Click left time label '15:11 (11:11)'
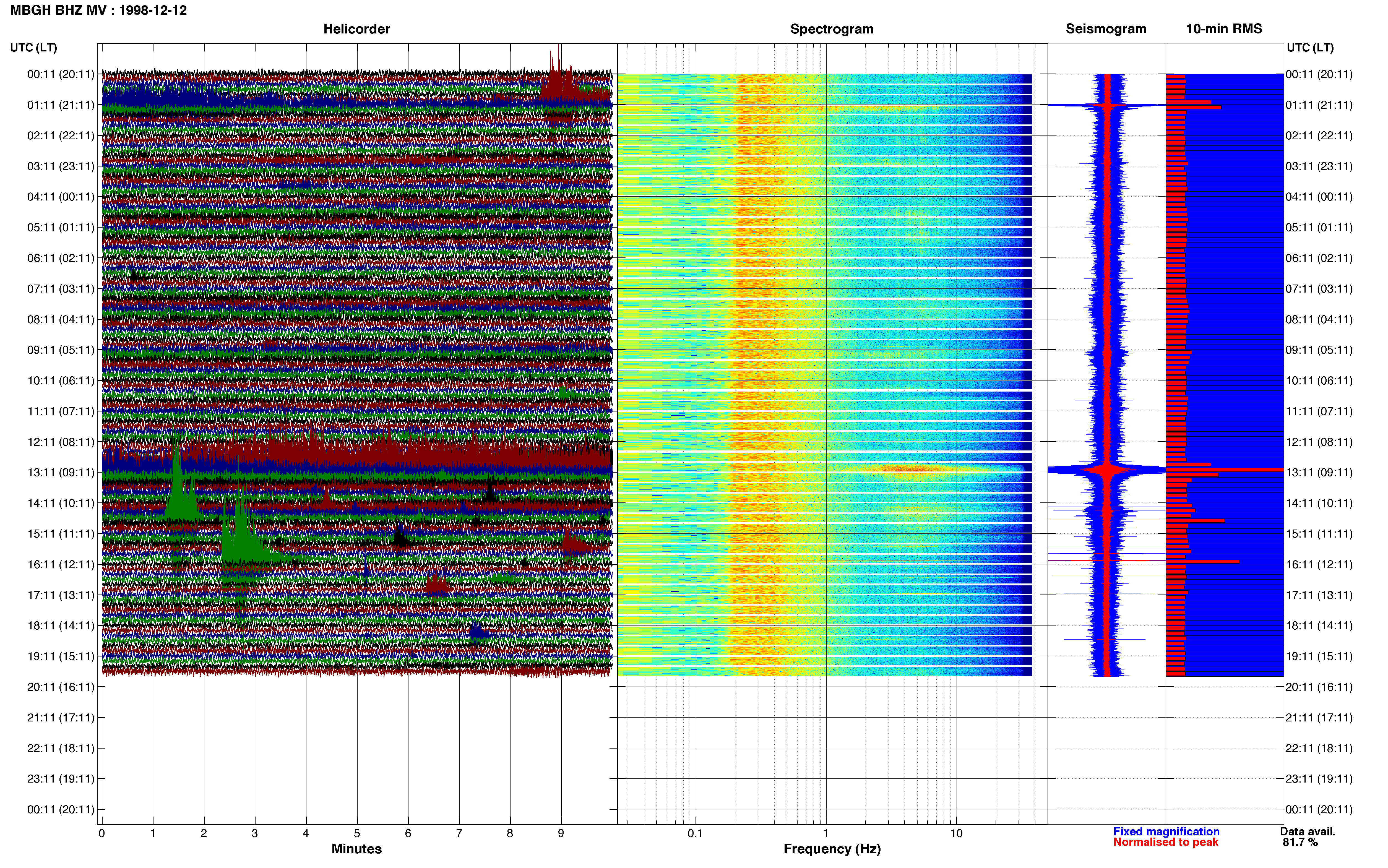Screen dimensions: 1388x868 [61, 534]
